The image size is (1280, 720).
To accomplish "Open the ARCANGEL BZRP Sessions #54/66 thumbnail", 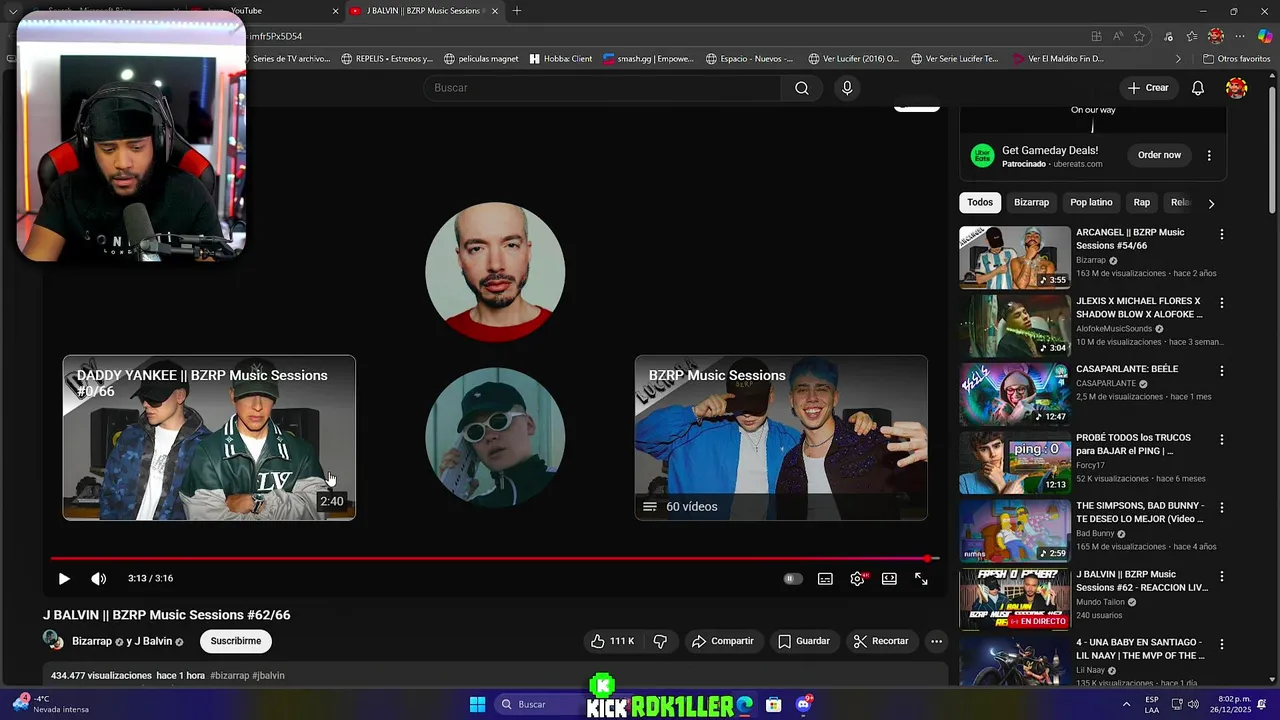I will (x=1015, y=257).
